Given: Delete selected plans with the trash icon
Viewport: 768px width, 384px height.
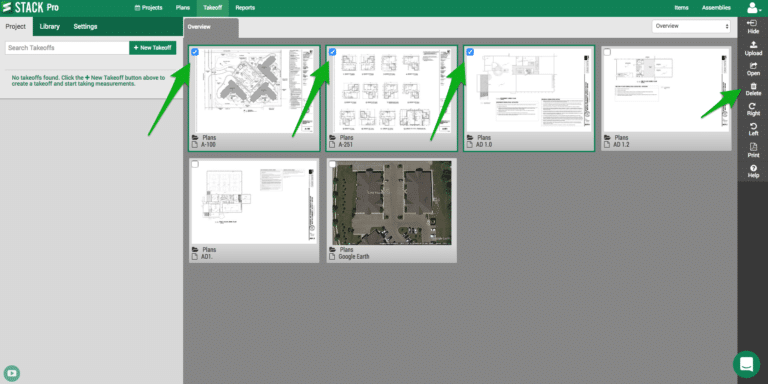Looking at the screenshot, I should [753, 89].
